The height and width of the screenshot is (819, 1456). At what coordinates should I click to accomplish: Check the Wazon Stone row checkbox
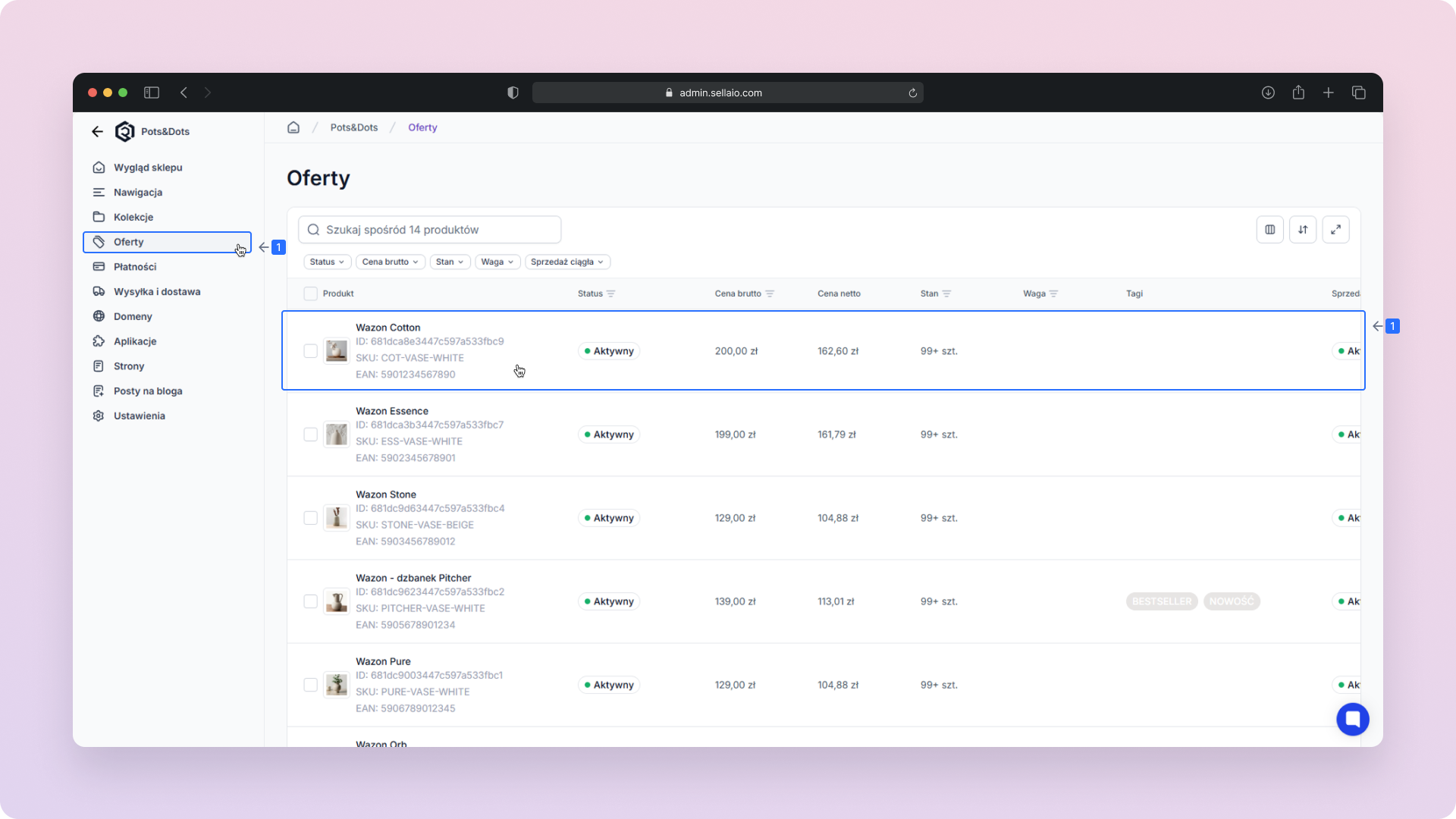point(310,518)
